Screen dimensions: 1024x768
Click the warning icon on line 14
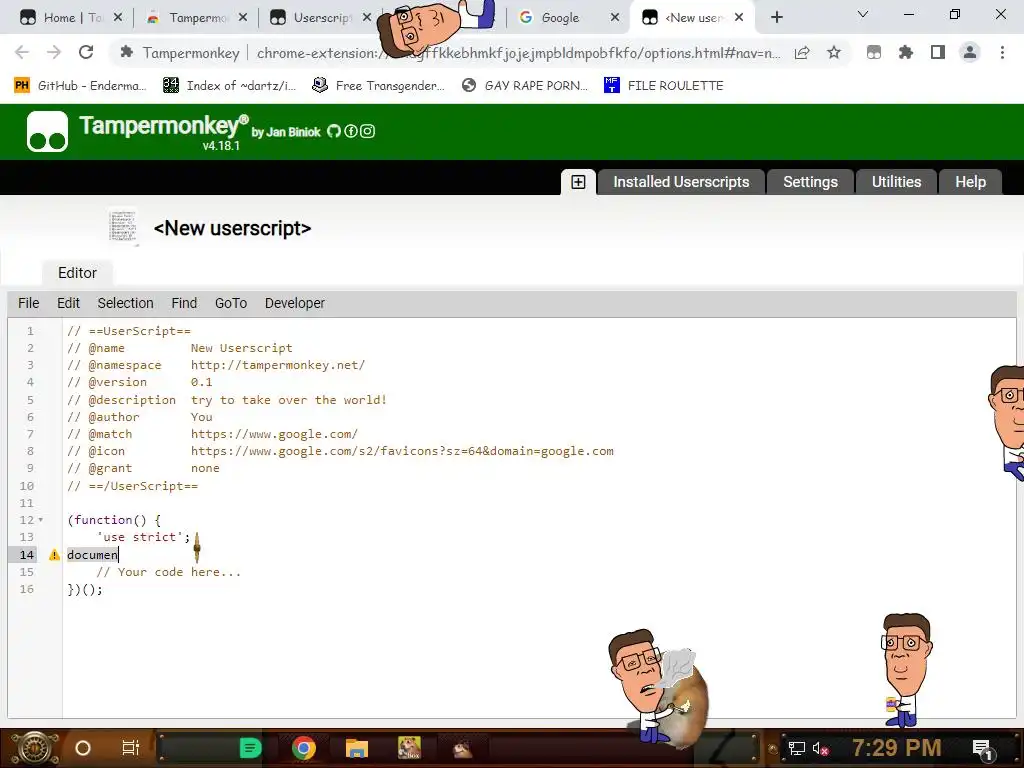54,554
